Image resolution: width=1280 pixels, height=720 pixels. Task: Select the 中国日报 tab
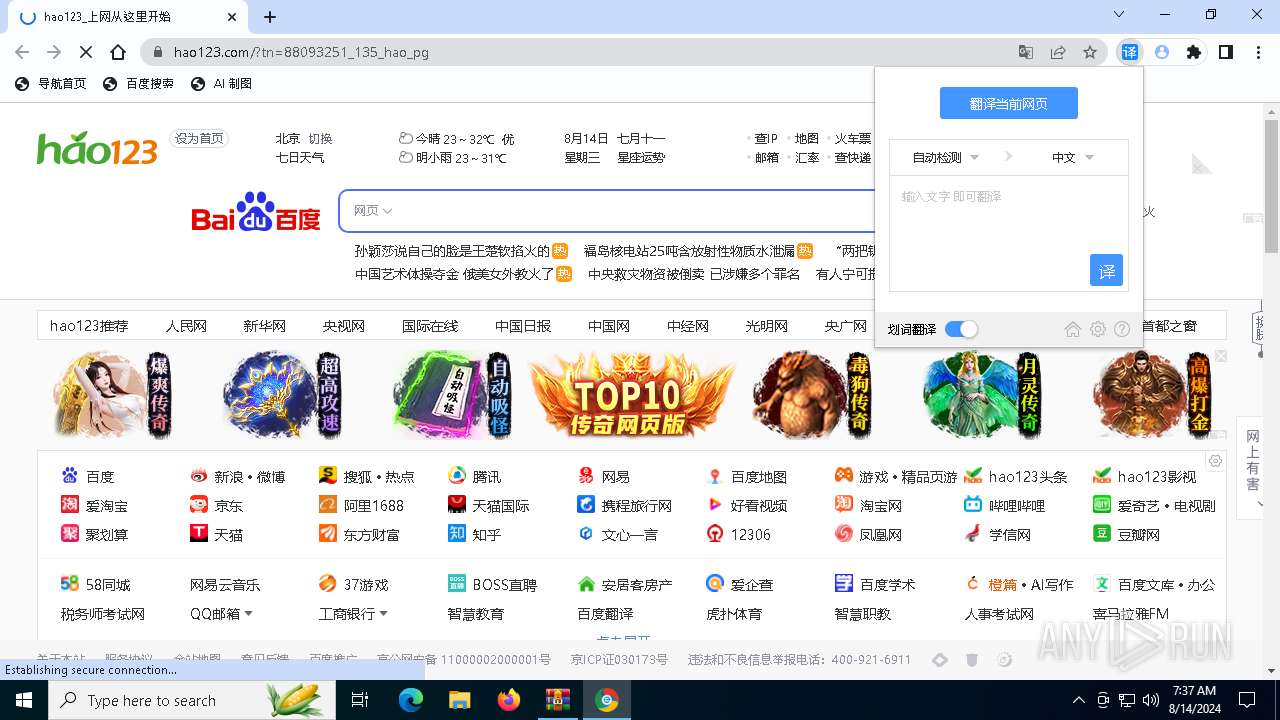click(x=523, y=326)
